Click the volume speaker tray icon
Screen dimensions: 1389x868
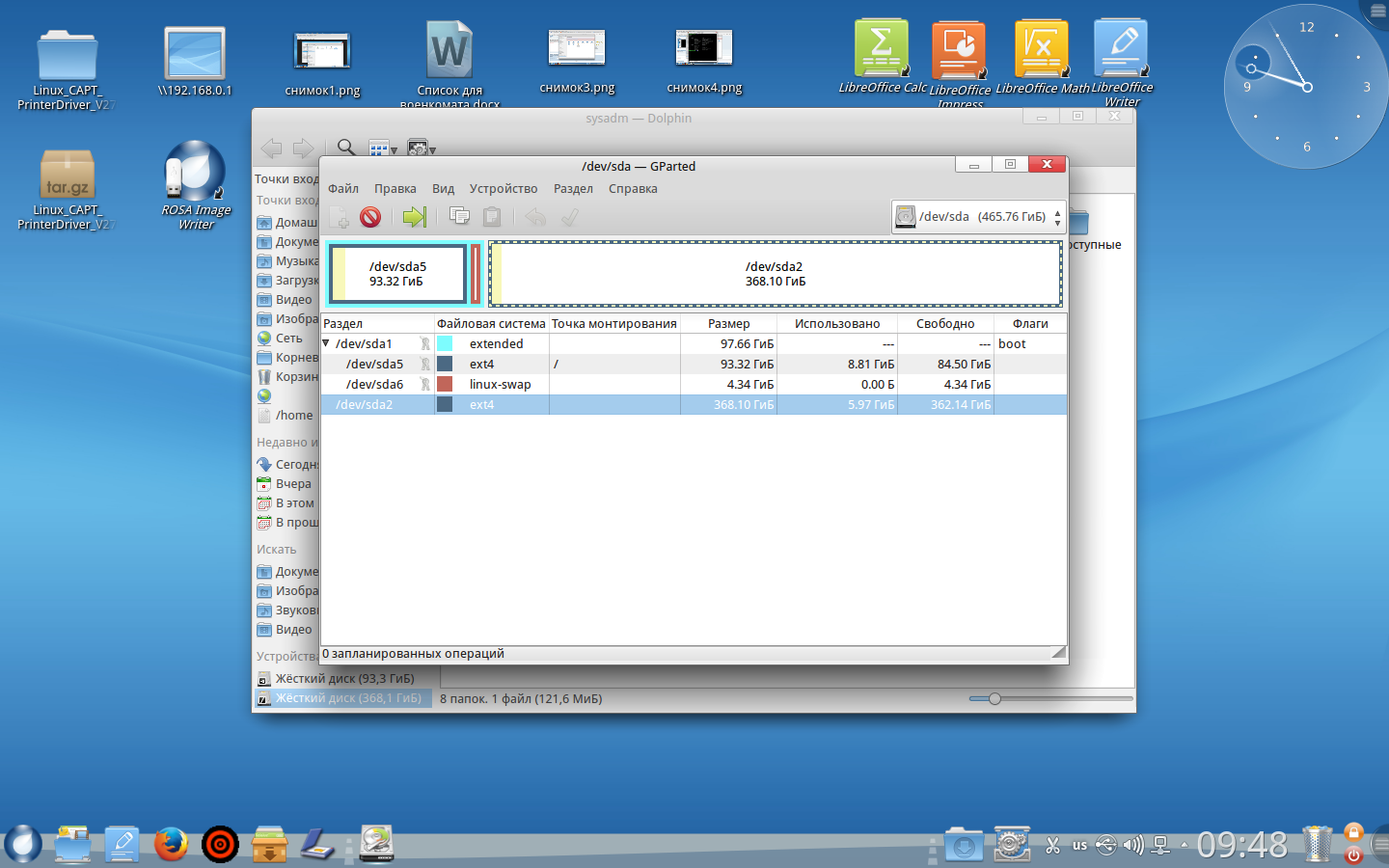tap(1132, 846)
